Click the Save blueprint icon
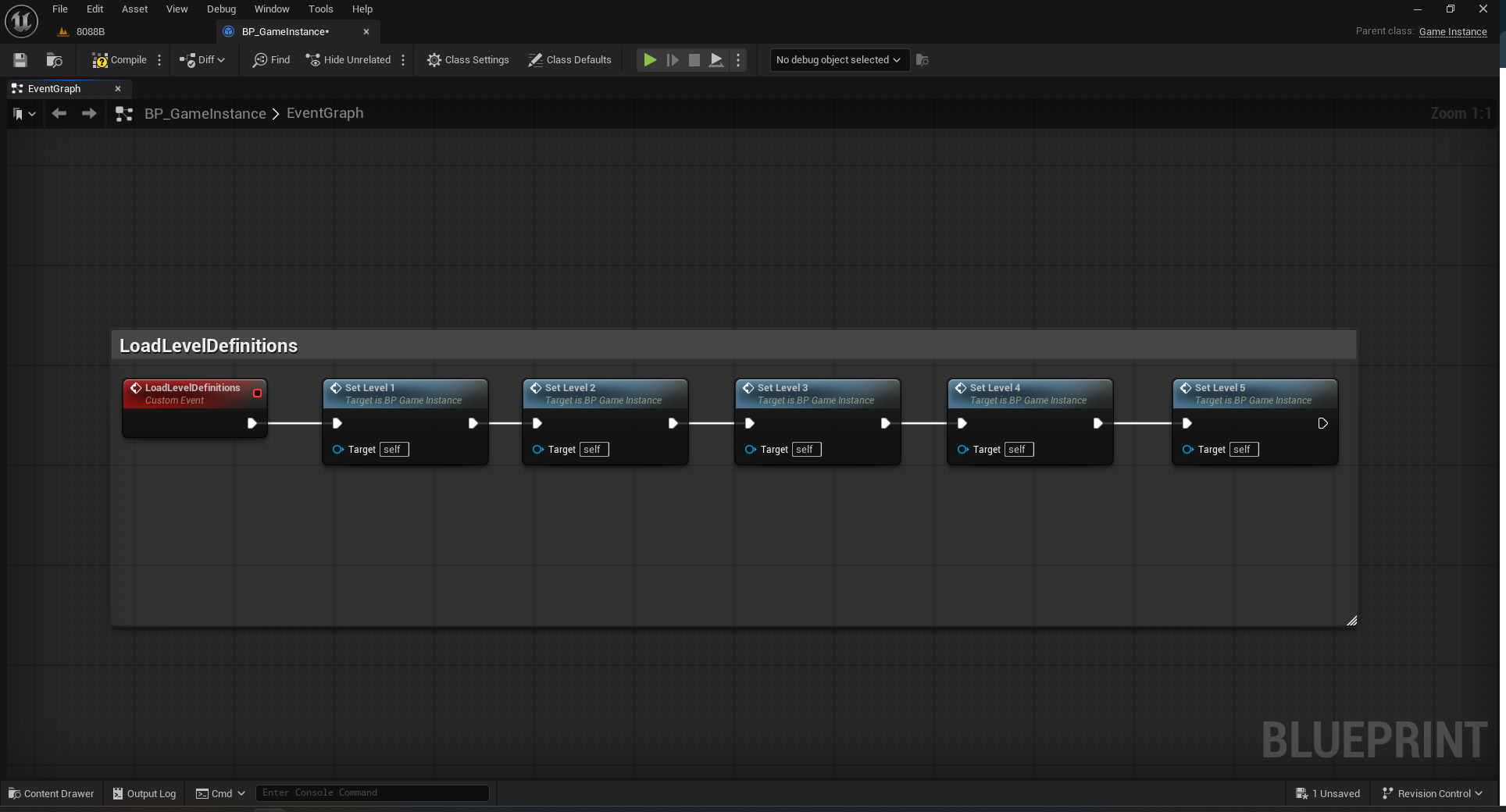Image resolution: width=1506 pixels, height=812 pixels. click(x=20, y=60)
